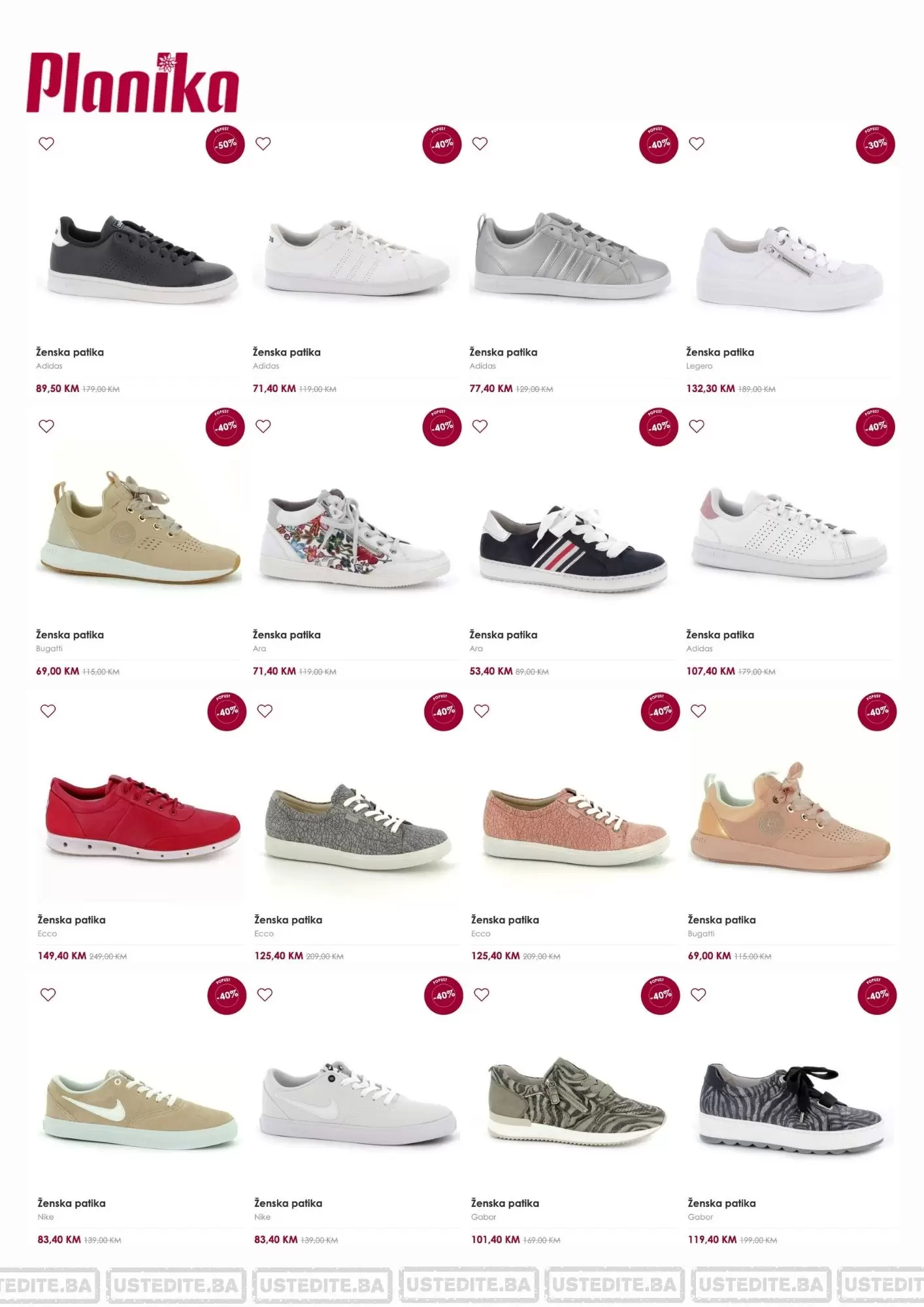Tap the heart on the silver Adidas sneaker

(x=480, y=144)
